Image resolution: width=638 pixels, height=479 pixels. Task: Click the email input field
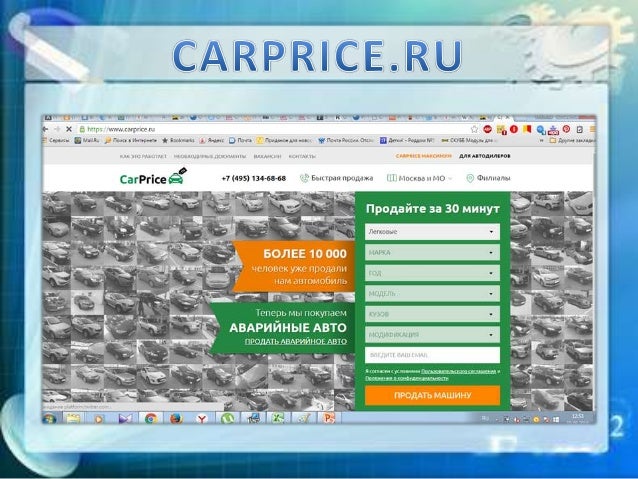tap(432, 355)
